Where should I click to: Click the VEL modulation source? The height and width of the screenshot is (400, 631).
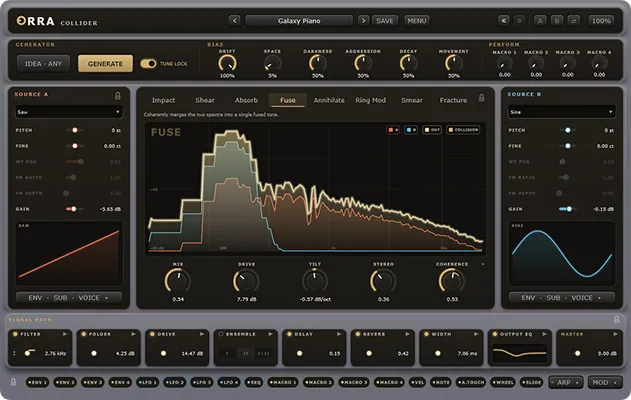point(417,382)
